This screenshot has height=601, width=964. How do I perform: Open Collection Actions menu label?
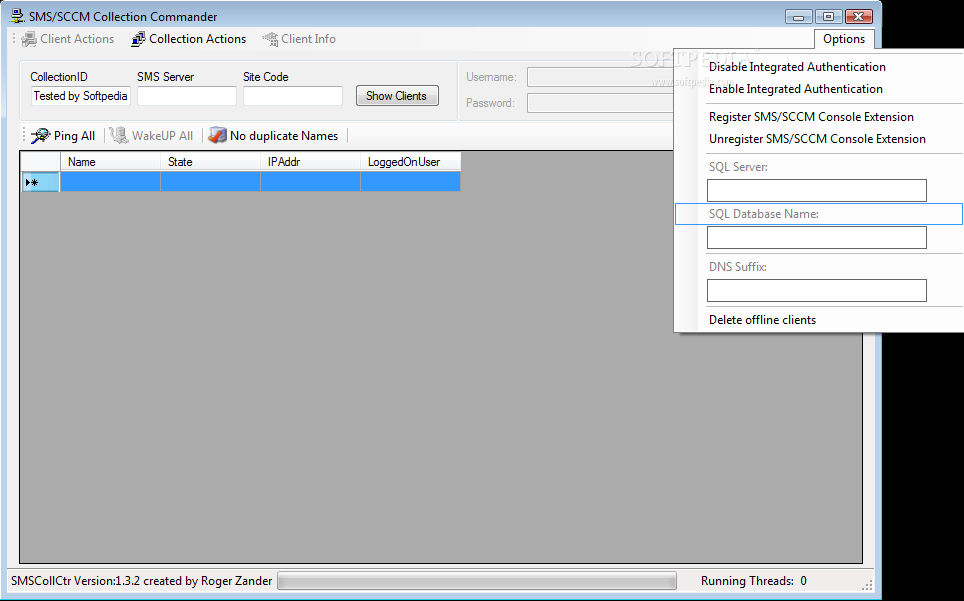pos(197,39)
